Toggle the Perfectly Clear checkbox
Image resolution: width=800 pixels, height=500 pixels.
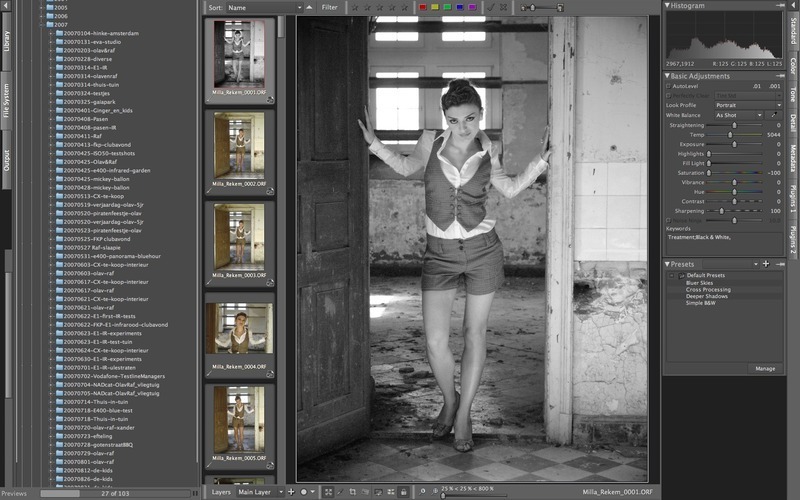(668, 96)
